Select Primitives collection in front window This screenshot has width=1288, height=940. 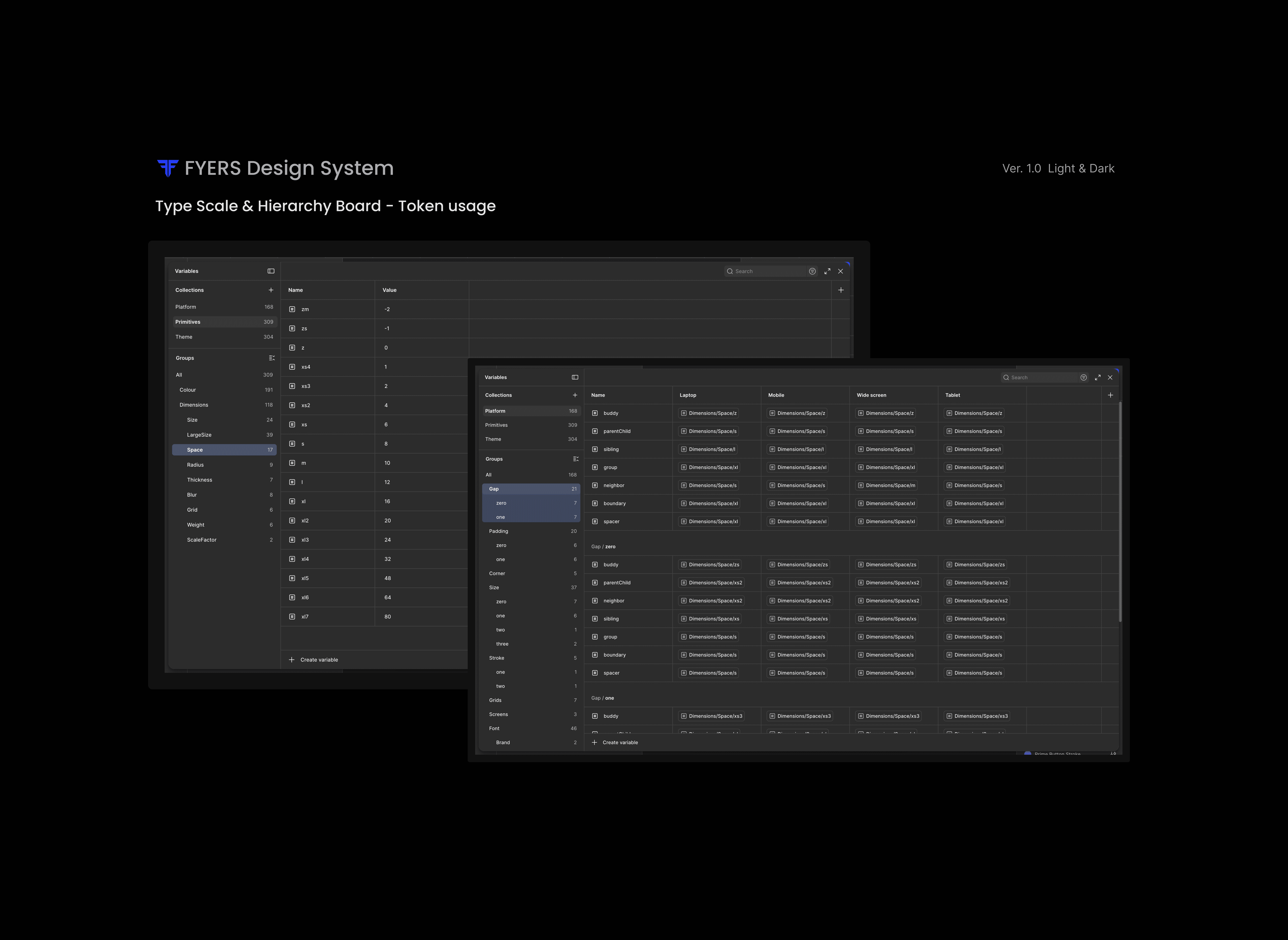coord(531,425)
